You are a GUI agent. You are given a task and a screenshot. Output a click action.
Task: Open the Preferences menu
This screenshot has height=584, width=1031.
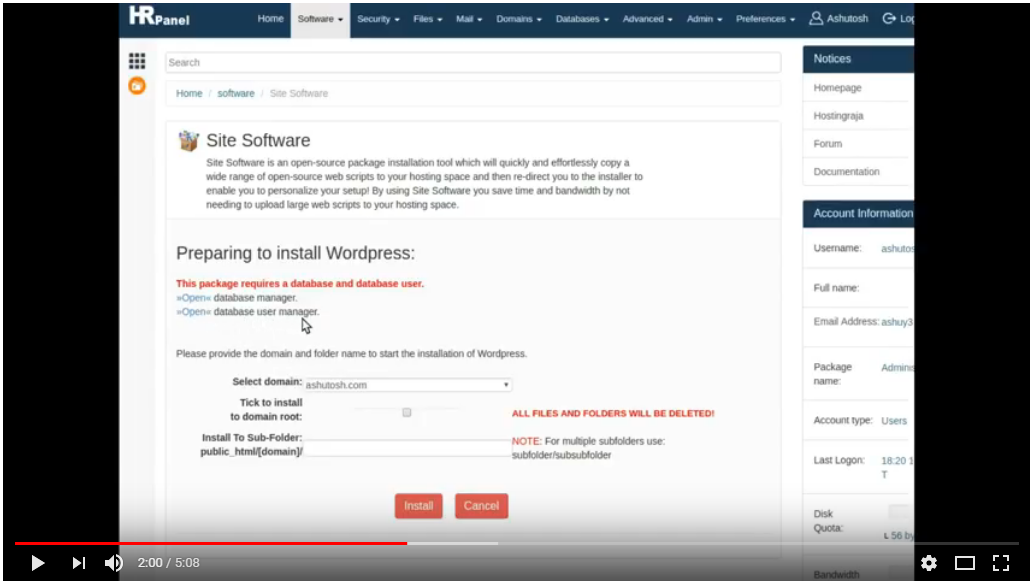click(x=765, y=19)
